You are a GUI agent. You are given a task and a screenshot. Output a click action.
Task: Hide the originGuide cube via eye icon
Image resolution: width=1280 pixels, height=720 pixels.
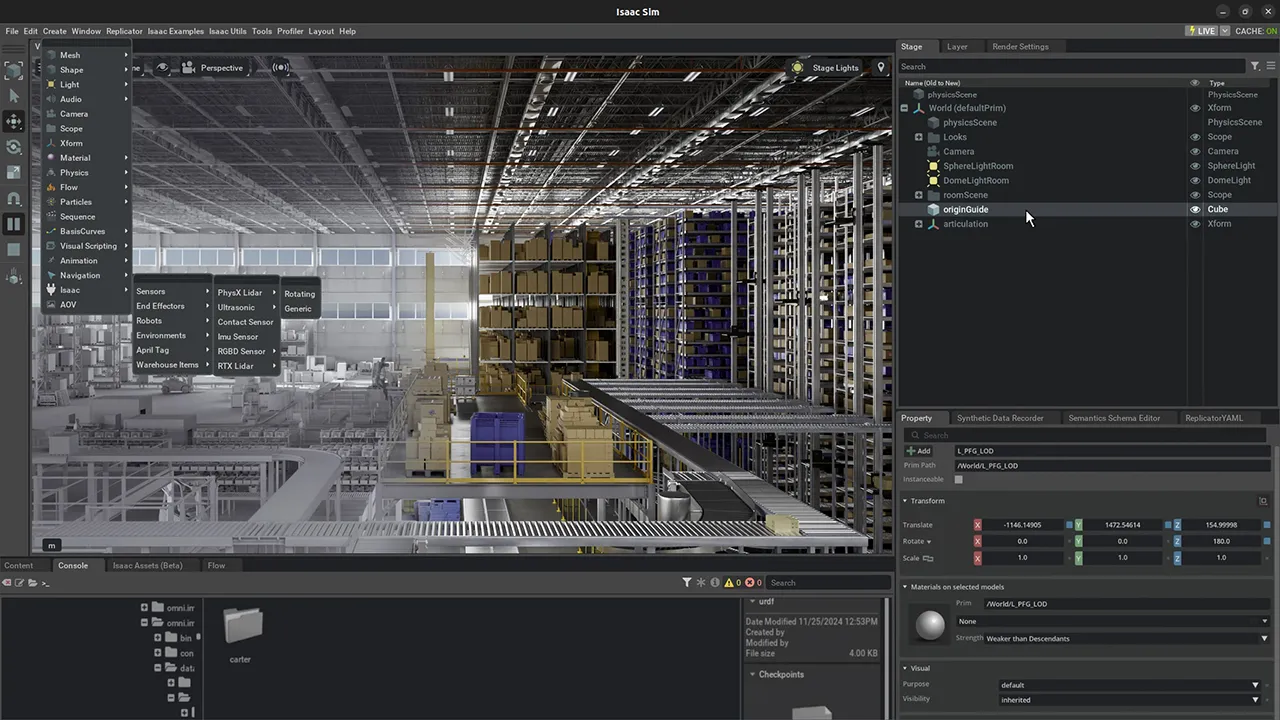point(1195,210)
